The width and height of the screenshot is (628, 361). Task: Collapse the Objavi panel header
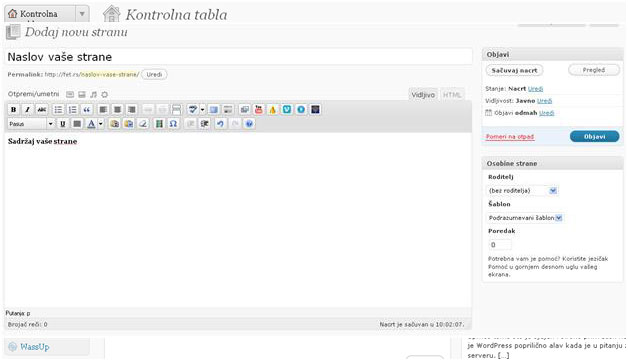pos(552,54)
